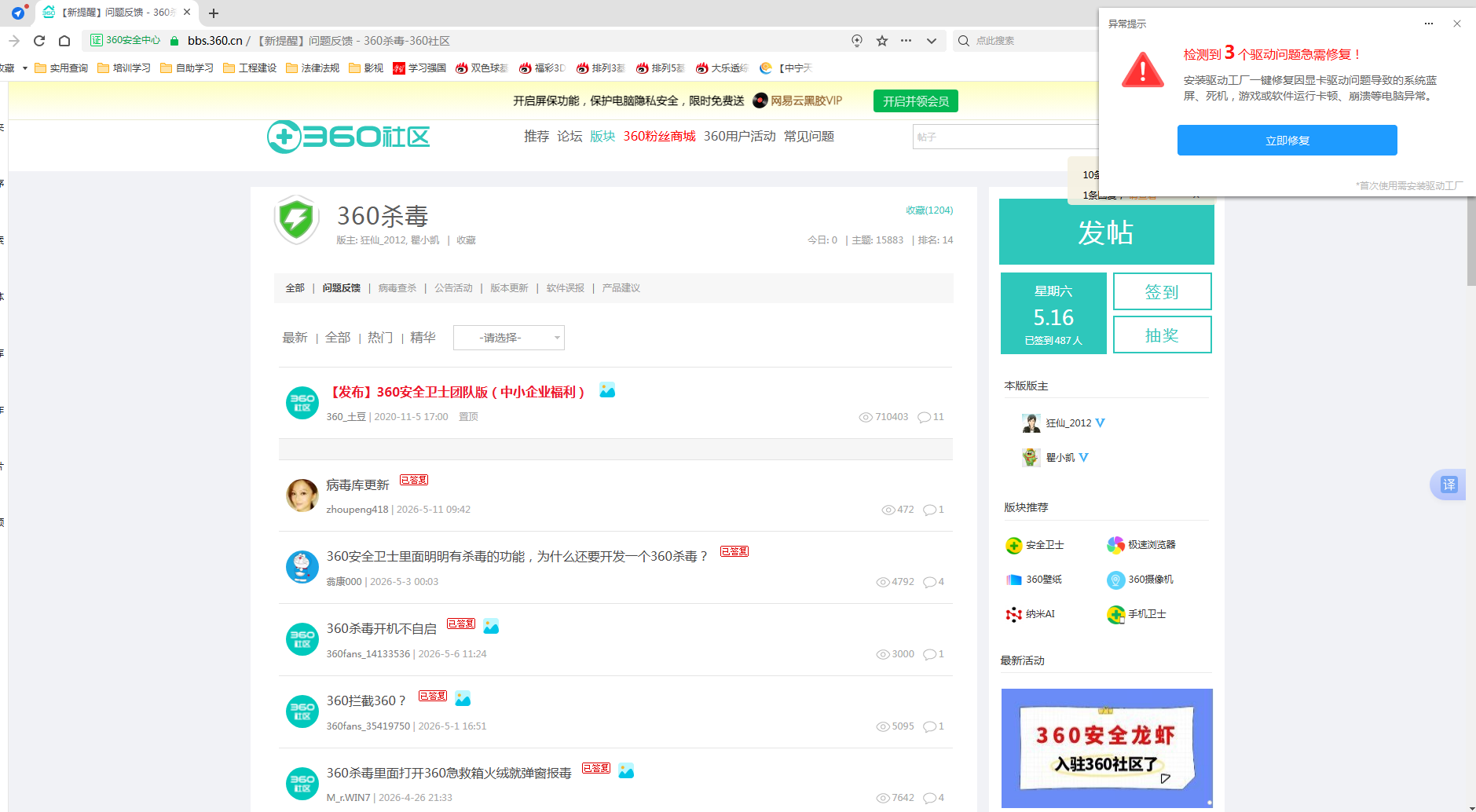The width and height of the screenshot is (1476, 812).
Task: Click the image icon beside 360拦截360？
Action: pos(463,698)
